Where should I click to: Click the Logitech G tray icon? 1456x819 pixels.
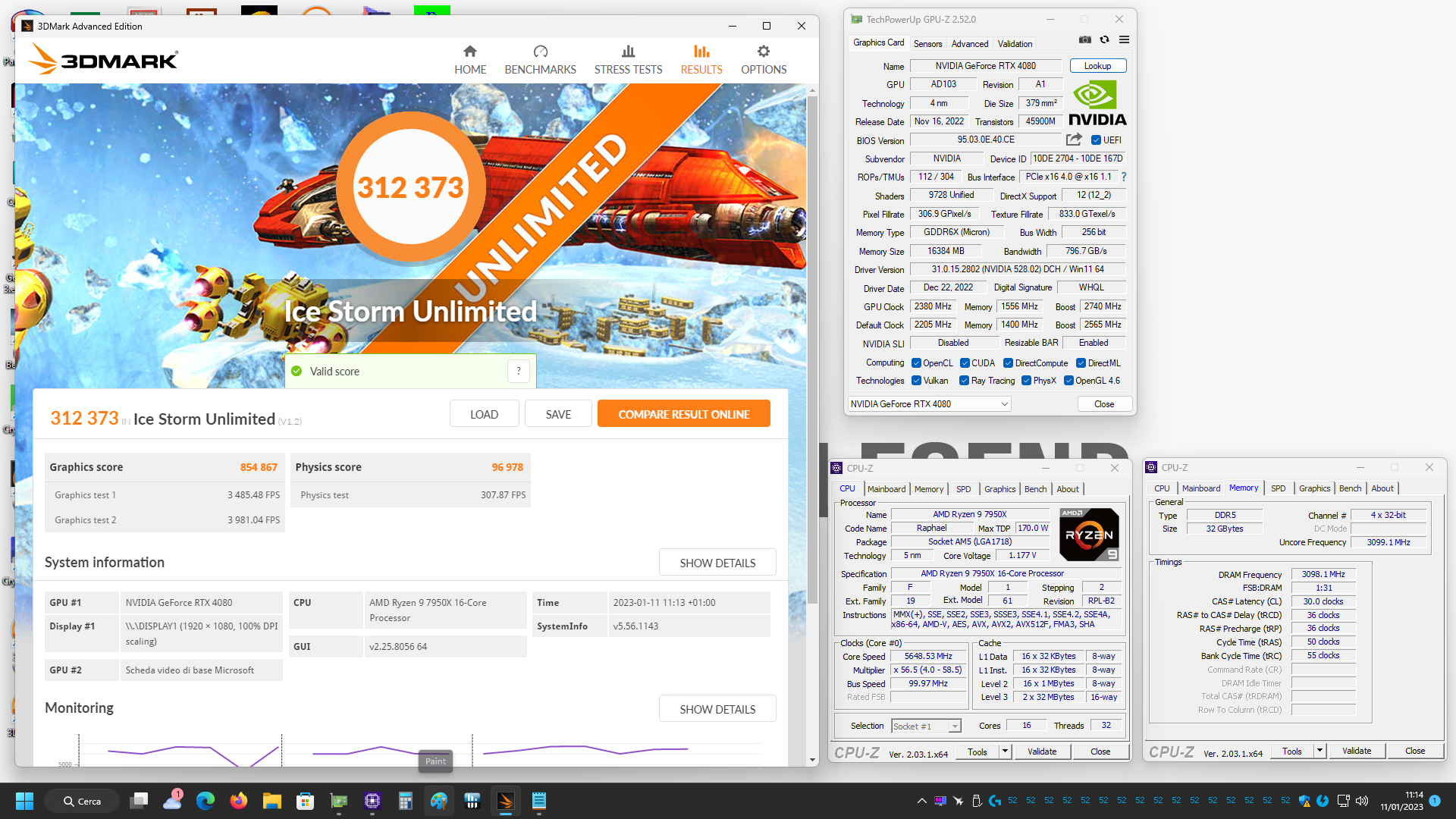pos(995,801)
